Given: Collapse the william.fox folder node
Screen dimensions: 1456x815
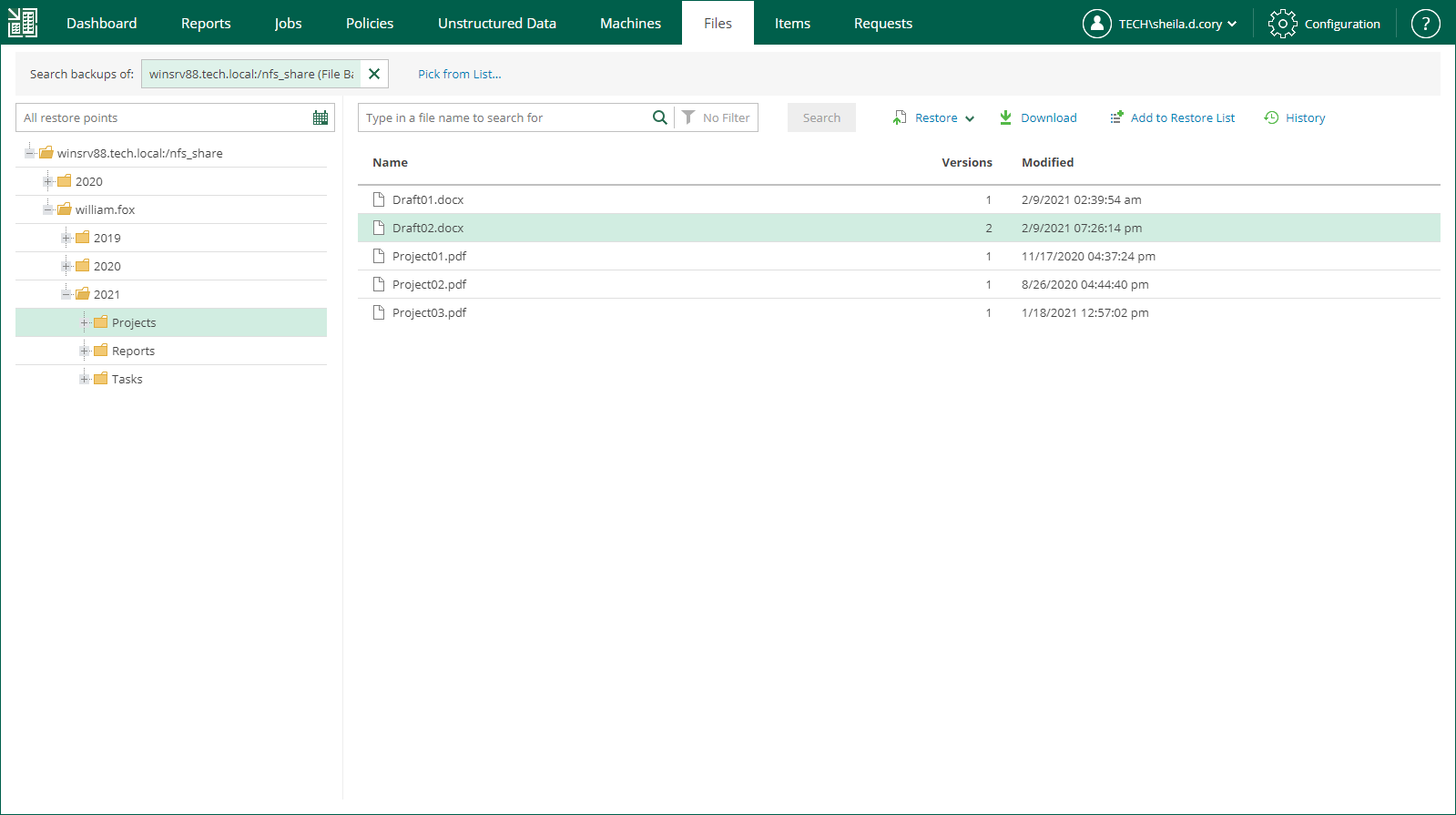Looking at the screenshot, I should coord(48,209).
